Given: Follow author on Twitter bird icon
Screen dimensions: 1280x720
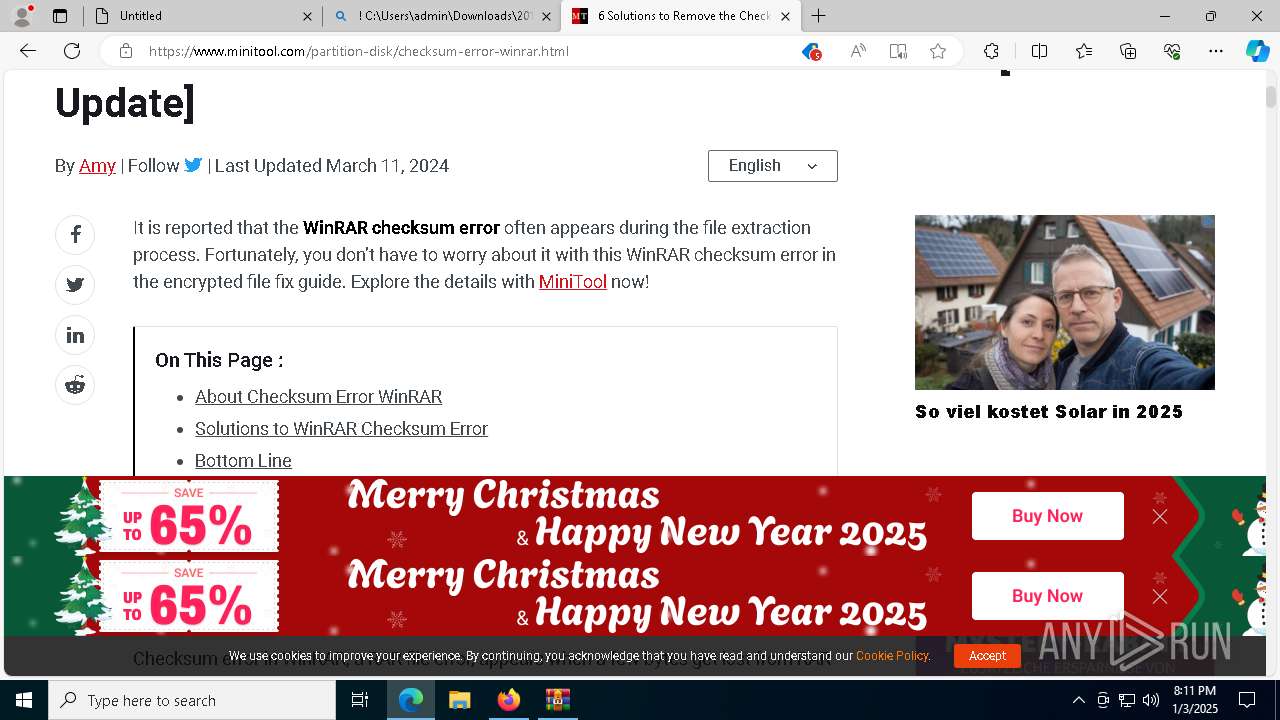Looking at the screenshot, I should [x=193, y=166].
